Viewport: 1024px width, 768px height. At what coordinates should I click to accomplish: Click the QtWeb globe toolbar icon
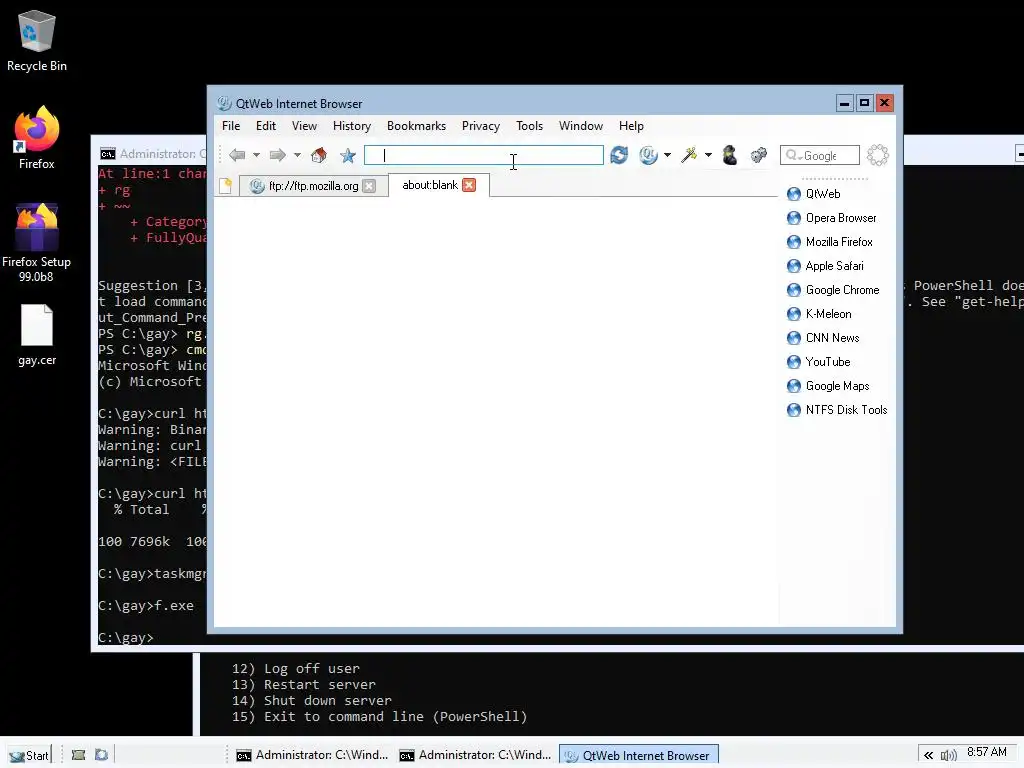648,155
